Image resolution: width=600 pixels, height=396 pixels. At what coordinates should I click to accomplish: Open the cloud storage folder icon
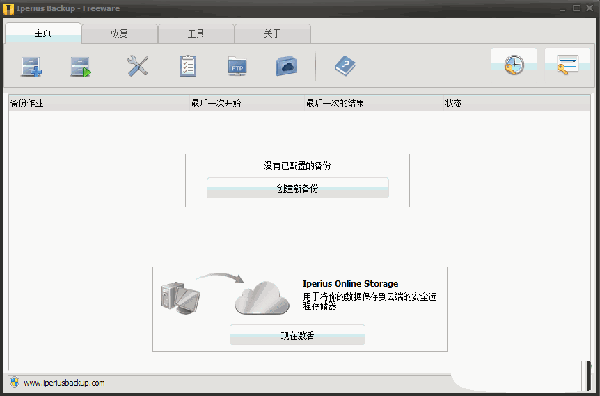287,66
